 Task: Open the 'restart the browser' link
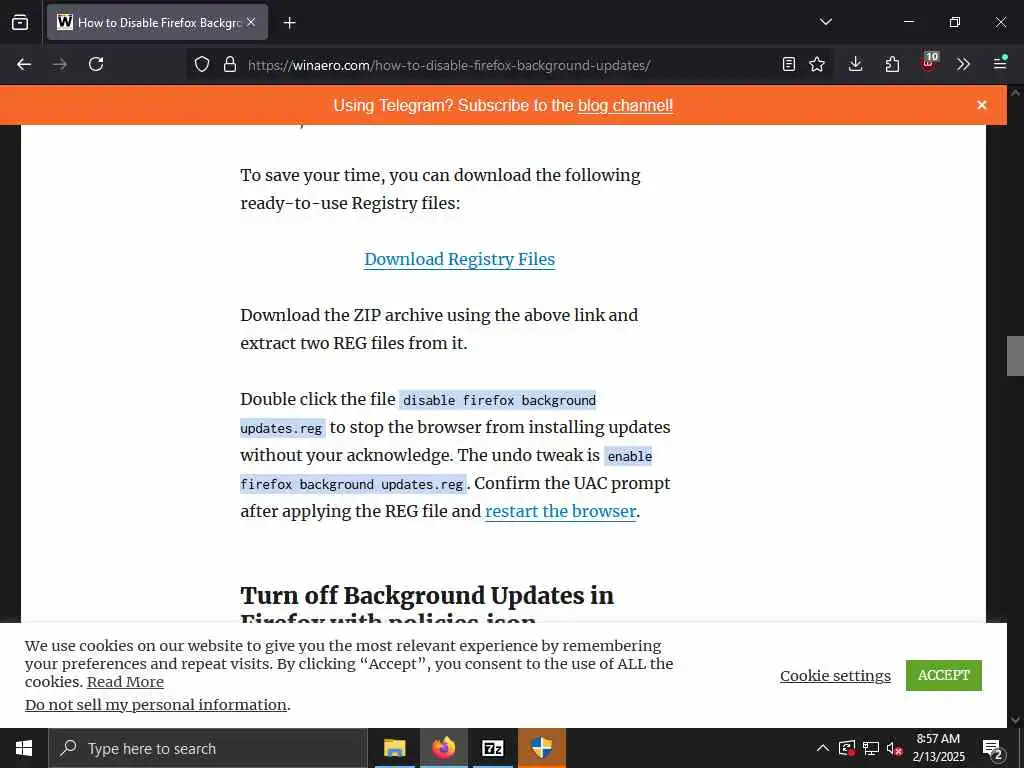point(560,511)
